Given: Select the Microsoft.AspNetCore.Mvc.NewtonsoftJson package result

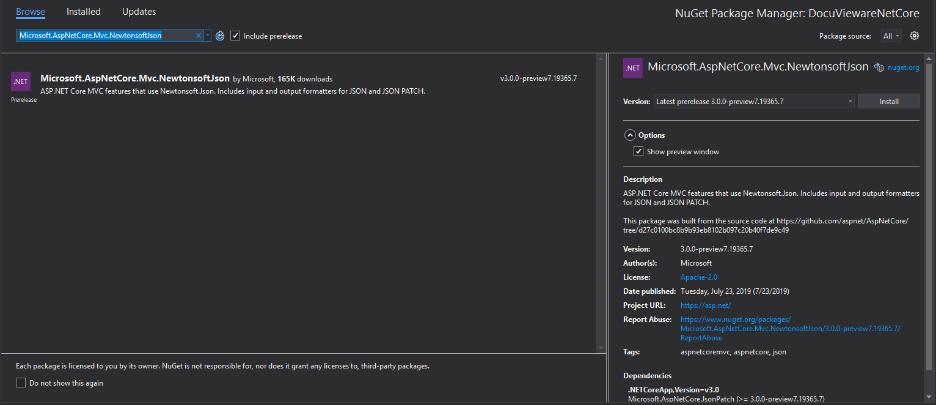Looking at the screenshot, I should (298, 87).
